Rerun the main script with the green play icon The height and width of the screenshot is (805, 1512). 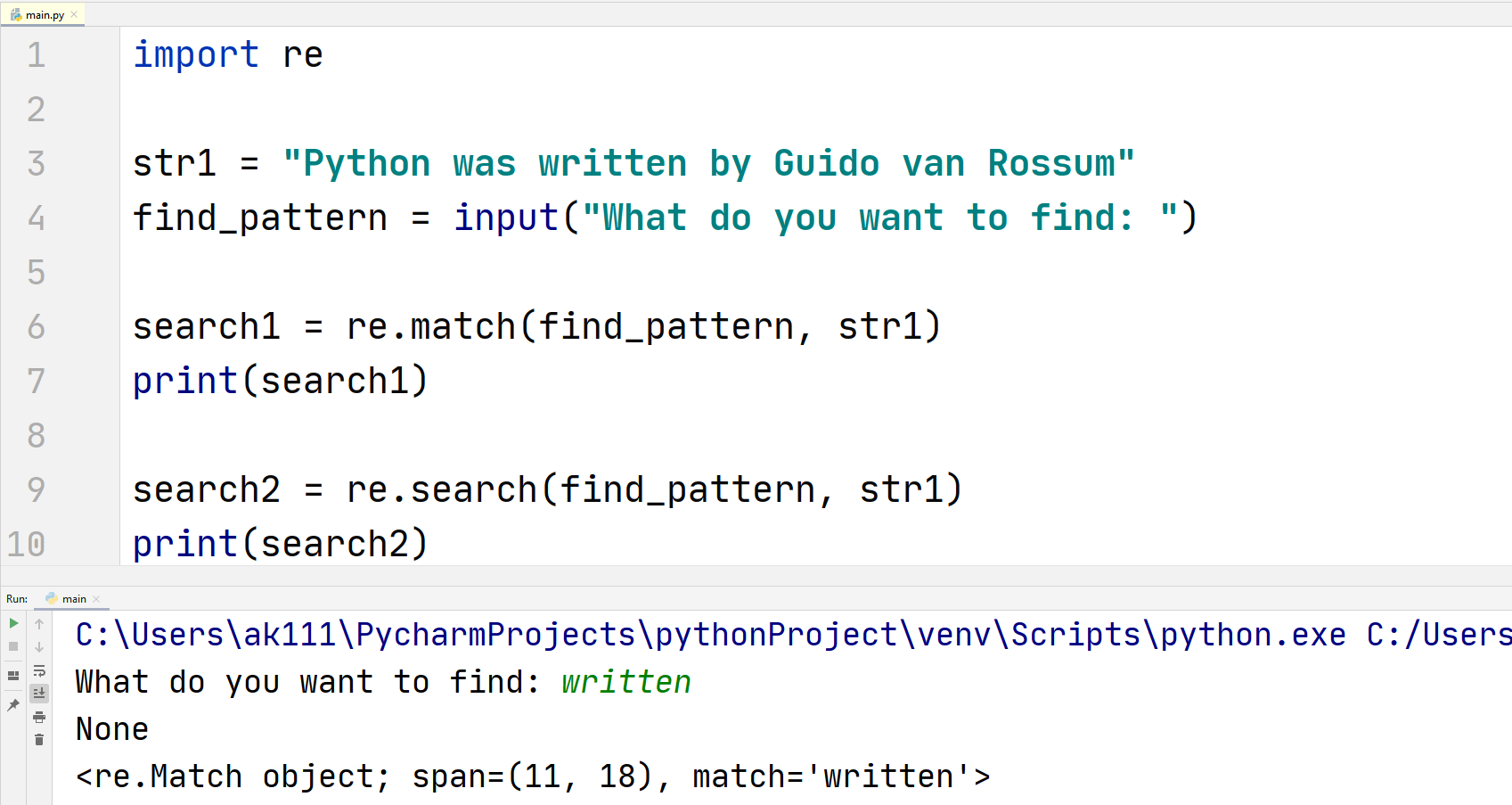tap(13, 623)
